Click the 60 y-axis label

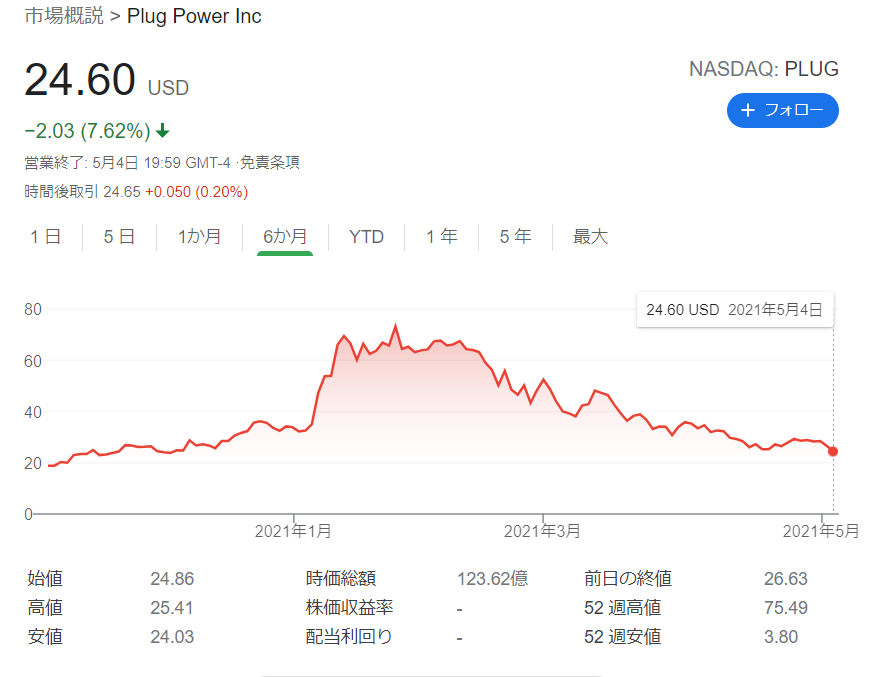click(33, 362)
